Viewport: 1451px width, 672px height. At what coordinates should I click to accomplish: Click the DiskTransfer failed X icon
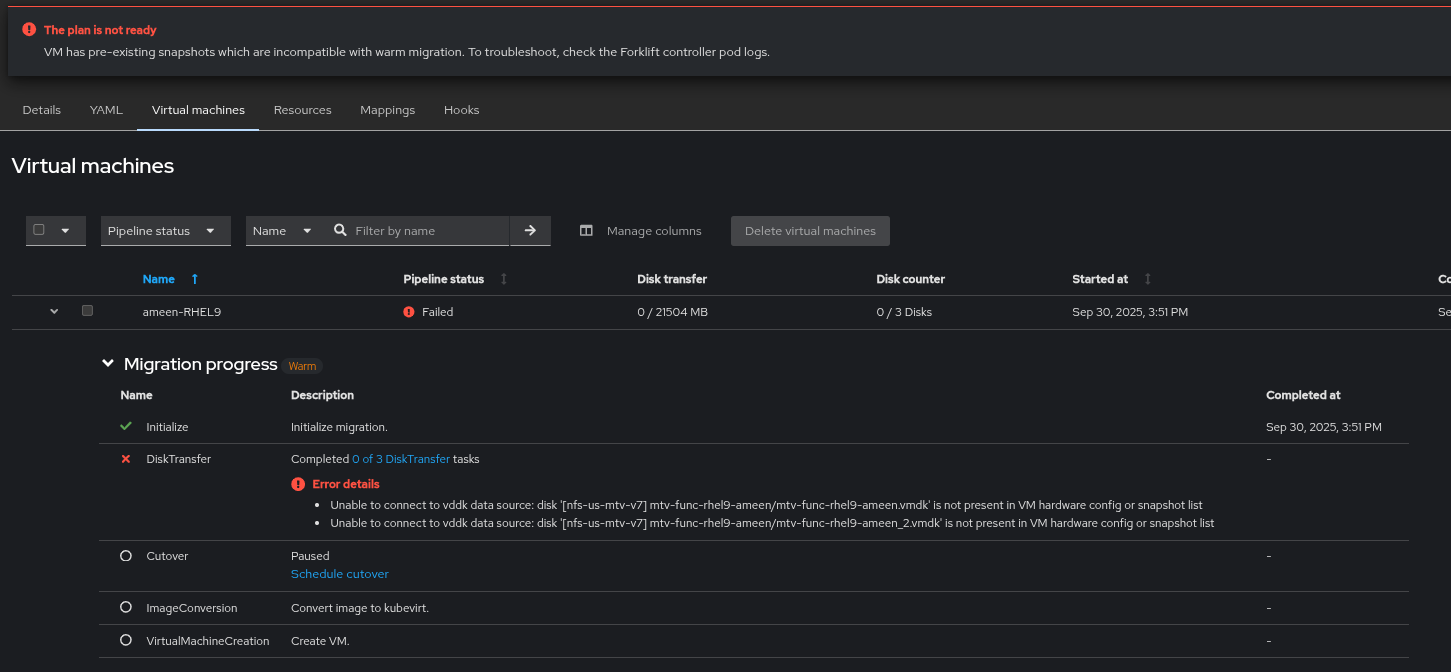tap(126, 459)
